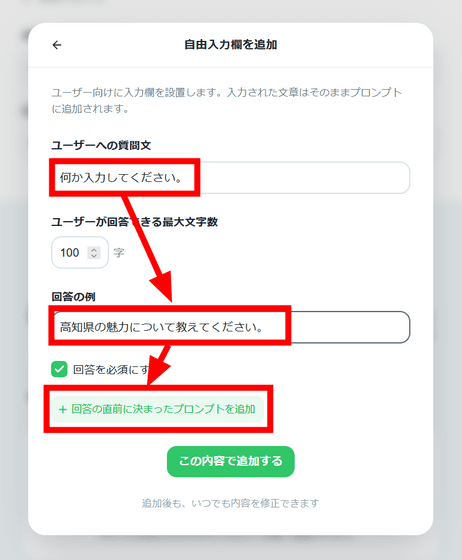Add 回答の直前に決まったプロンプトを追加 option
Viewport: 462px width, 560px height.
157,409
